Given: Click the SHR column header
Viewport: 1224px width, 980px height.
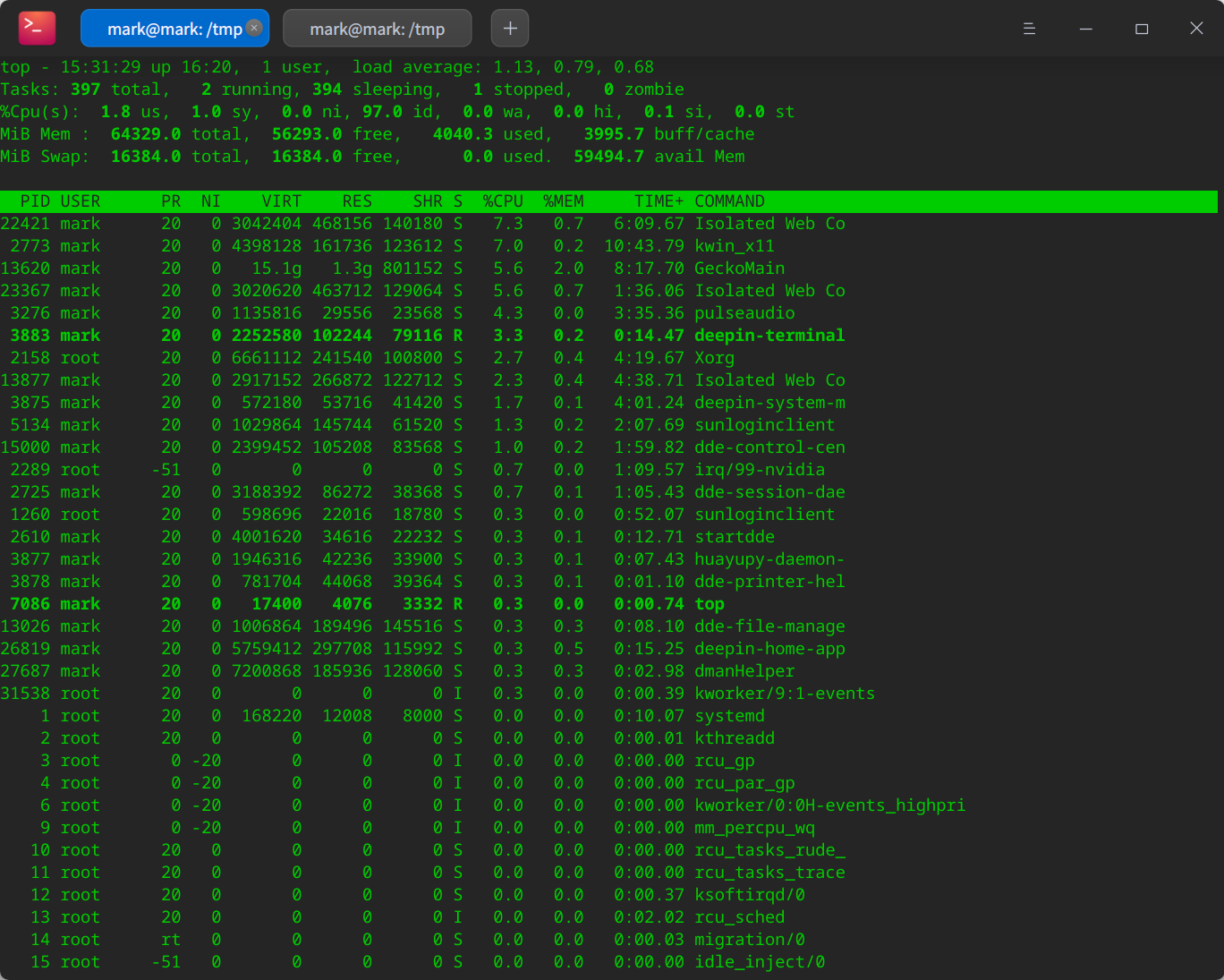Looking at the screenshot, I should tap(428, 201).
